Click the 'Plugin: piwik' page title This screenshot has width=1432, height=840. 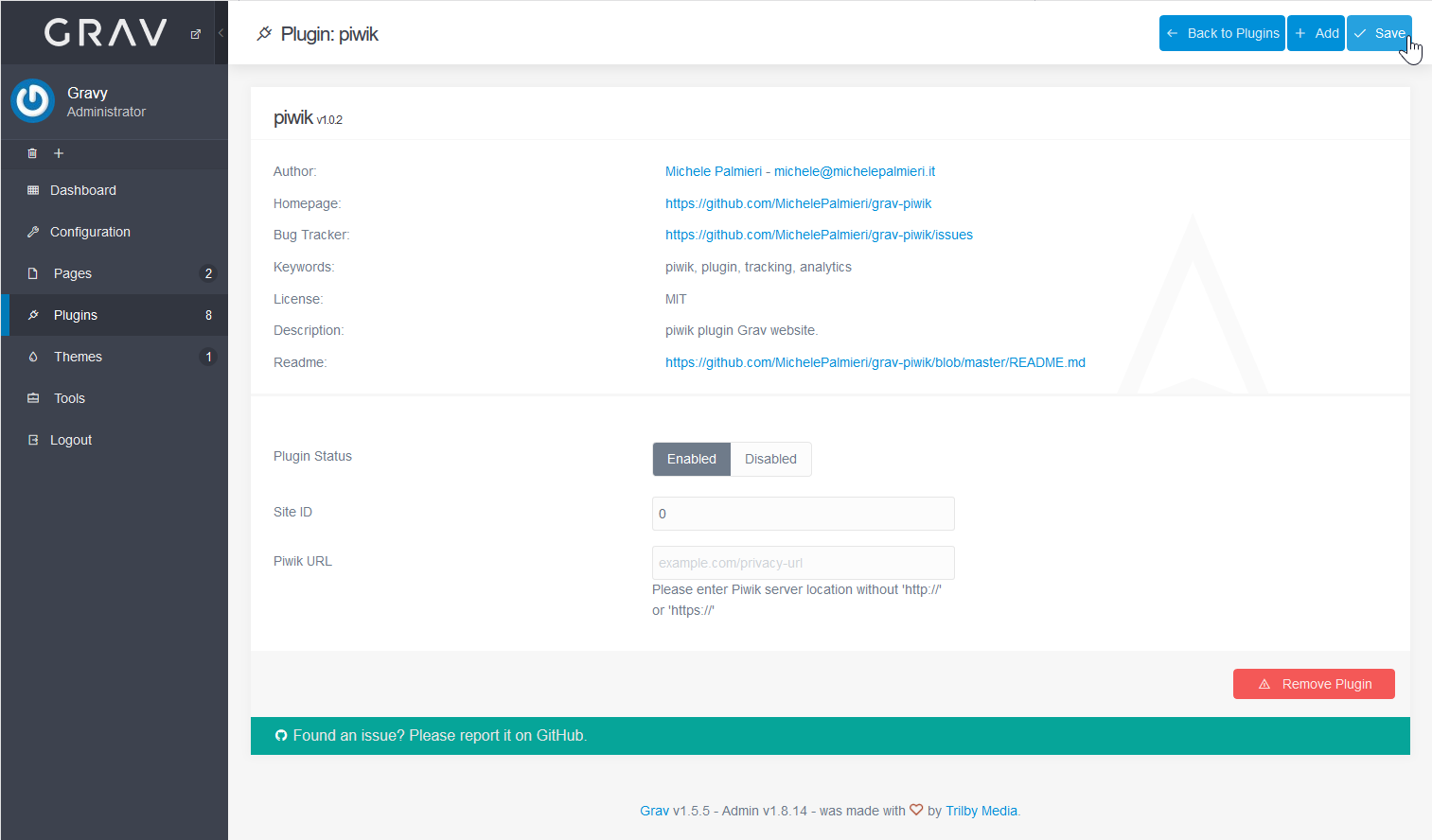pyautogui.click(x=329, y=34)
